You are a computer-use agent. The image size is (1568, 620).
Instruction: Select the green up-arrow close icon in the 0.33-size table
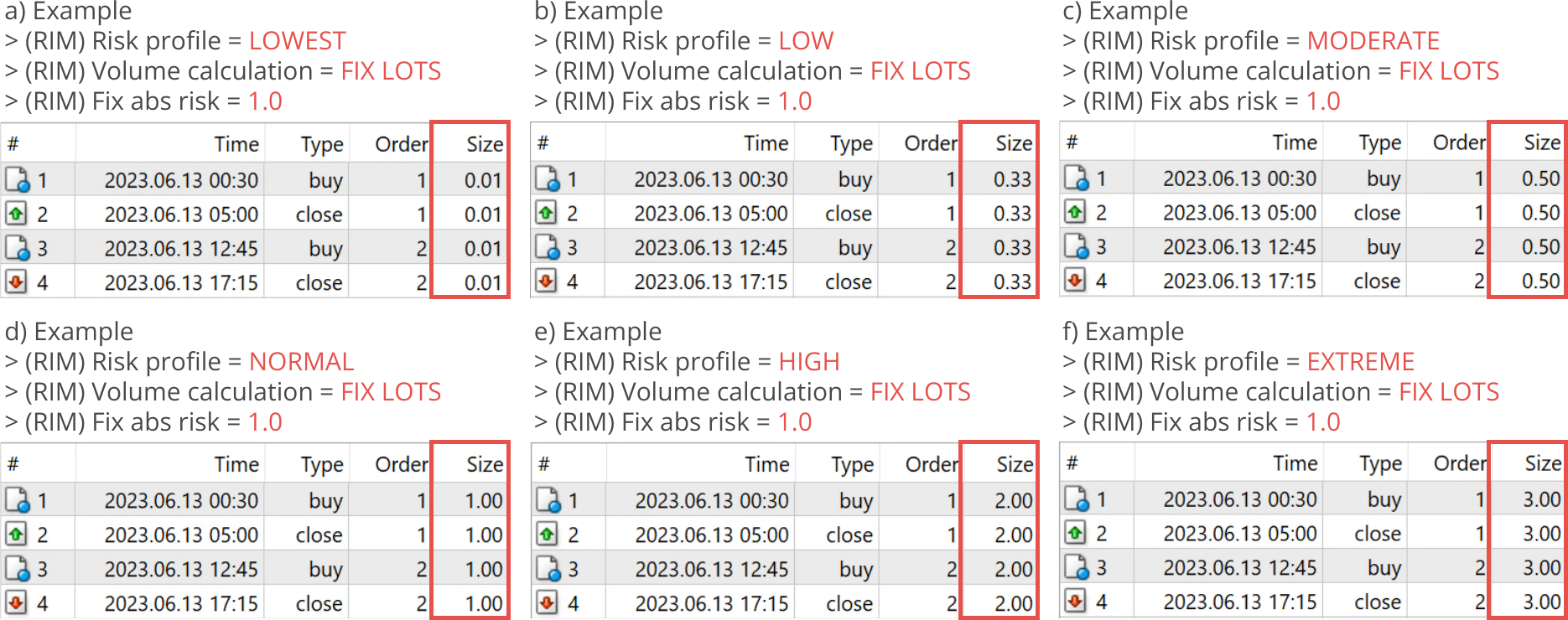(x=546, y=213)
